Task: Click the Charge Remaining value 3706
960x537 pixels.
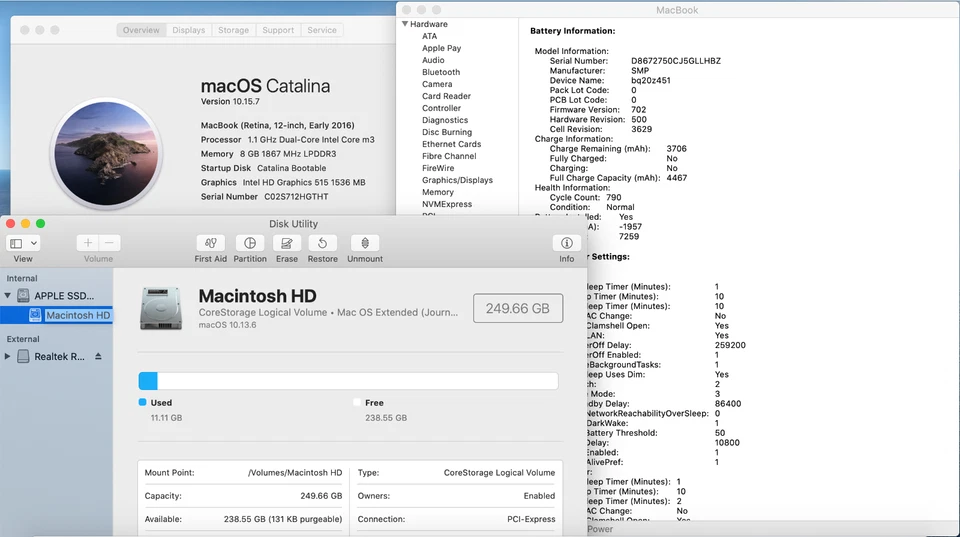Action: tap(677, 148)
